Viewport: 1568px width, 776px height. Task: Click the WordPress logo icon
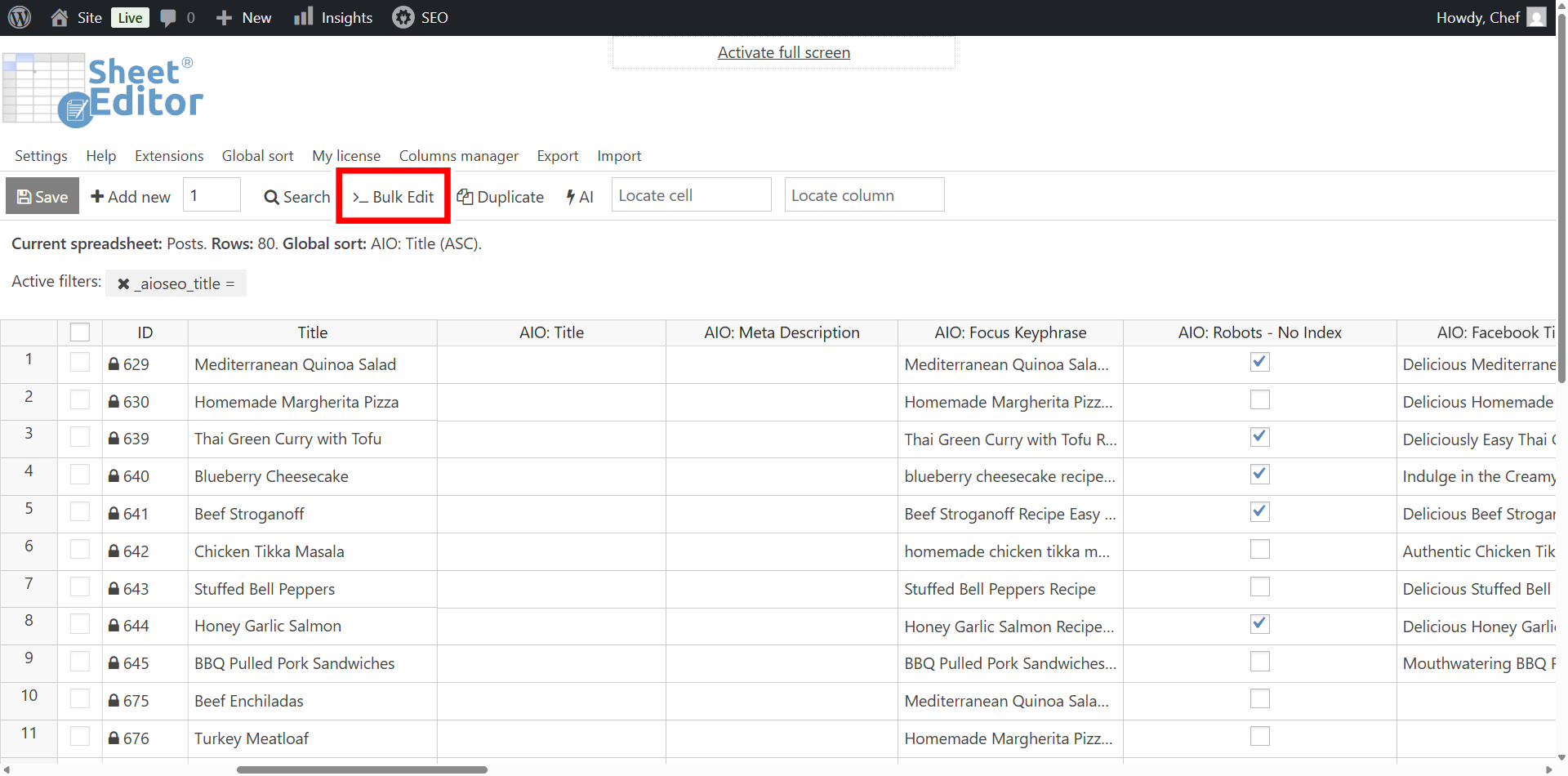tap(20, 17)
